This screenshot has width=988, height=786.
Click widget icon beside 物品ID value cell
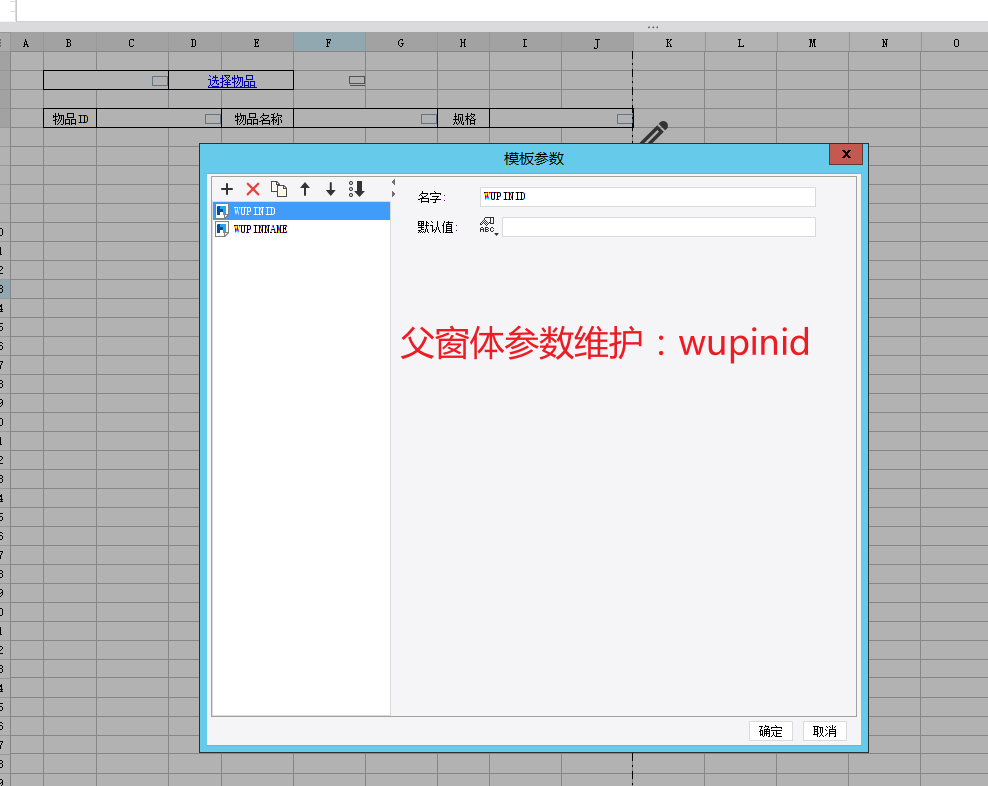[213, 118]
